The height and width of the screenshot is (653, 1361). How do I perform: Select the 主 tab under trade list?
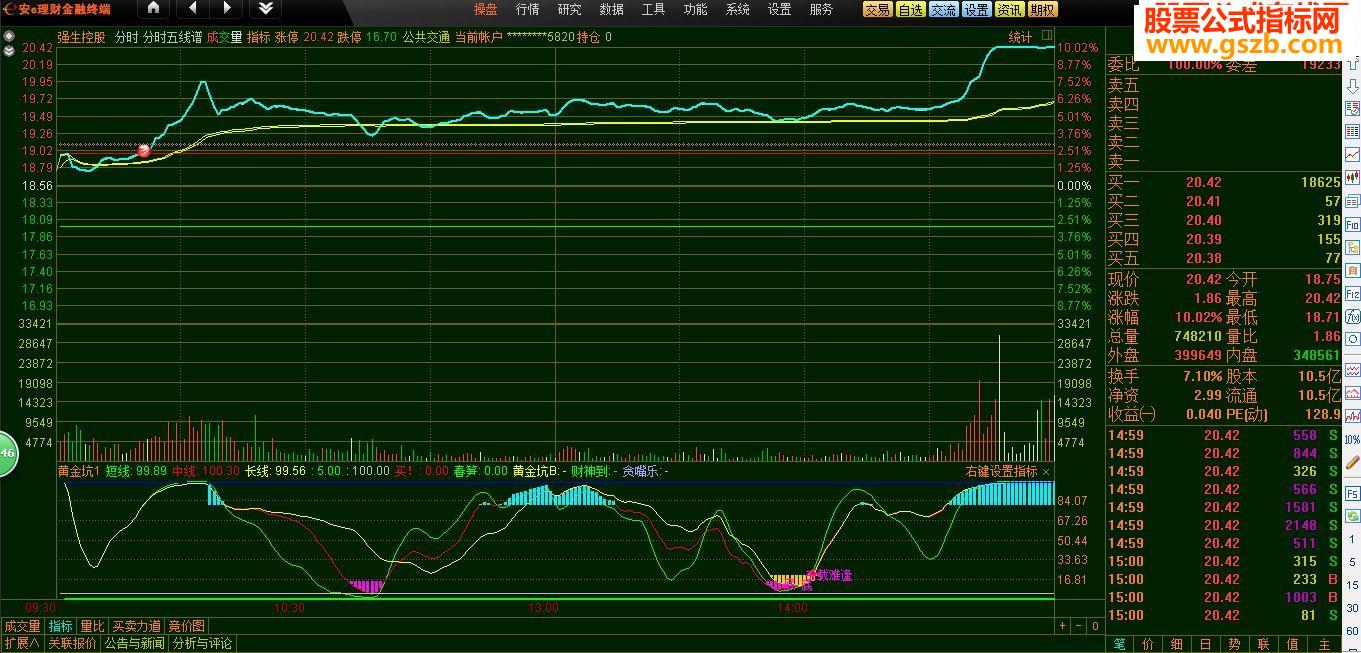pos(1324,644)
